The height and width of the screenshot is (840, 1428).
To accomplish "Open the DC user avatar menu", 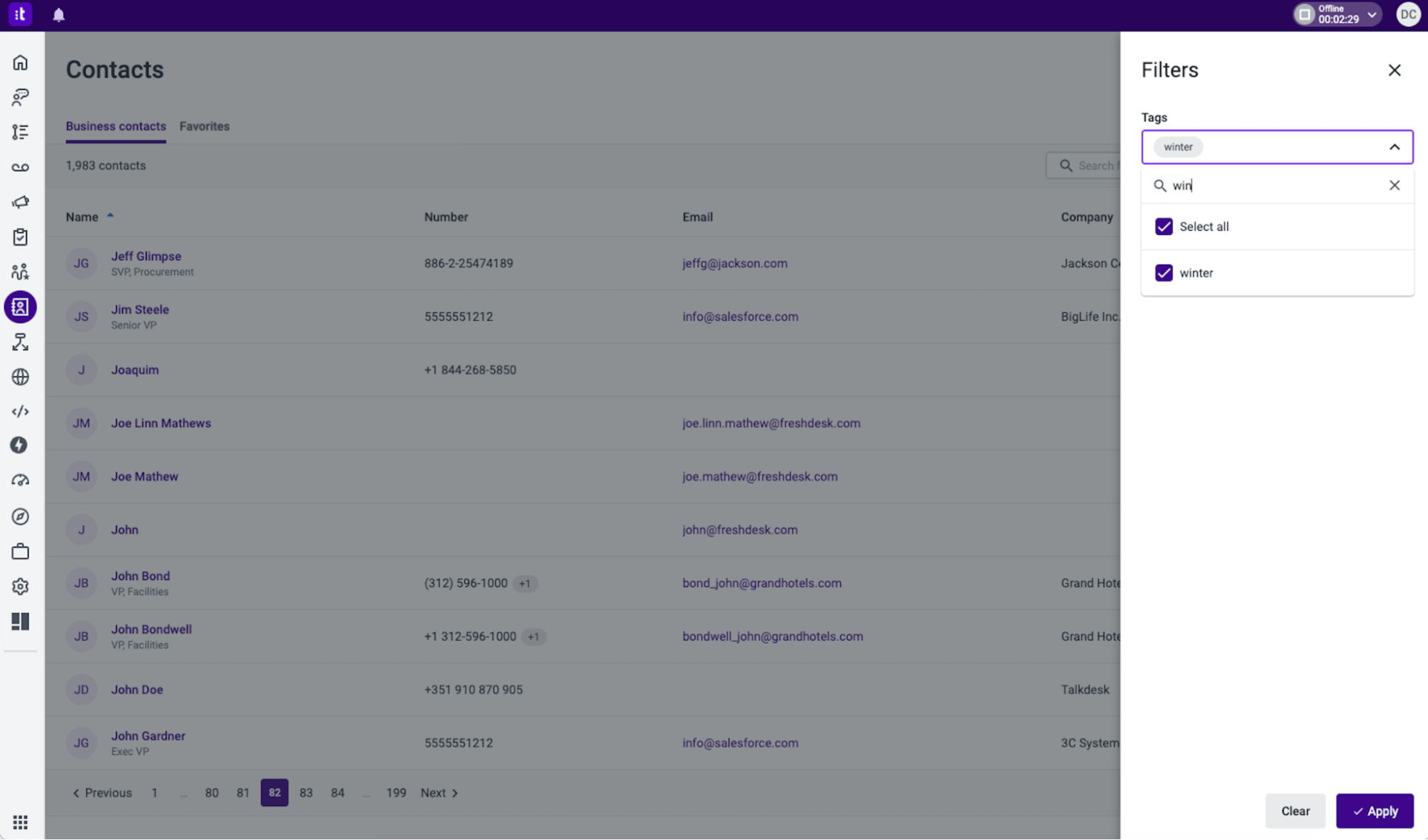I will [x=1408, y=14].
